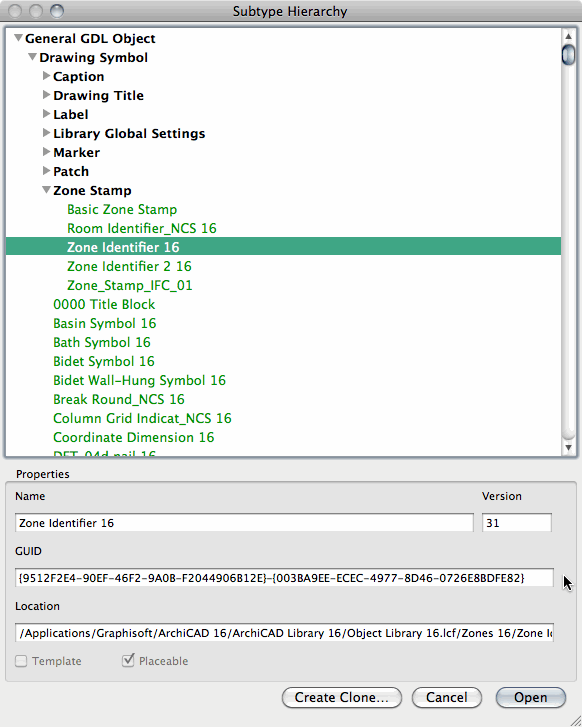Click inside the Location path field

[x=284, y=633]
